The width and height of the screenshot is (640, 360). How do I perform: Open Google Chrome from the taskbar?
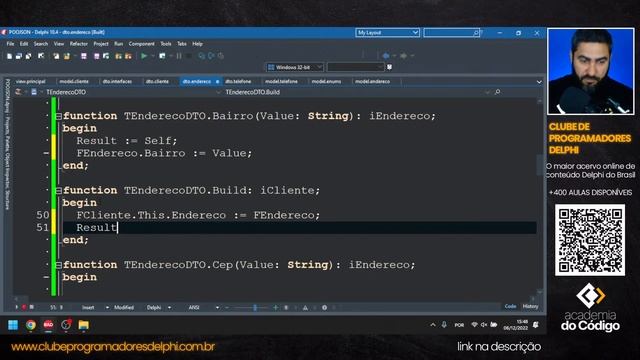[x=31, y=325]
